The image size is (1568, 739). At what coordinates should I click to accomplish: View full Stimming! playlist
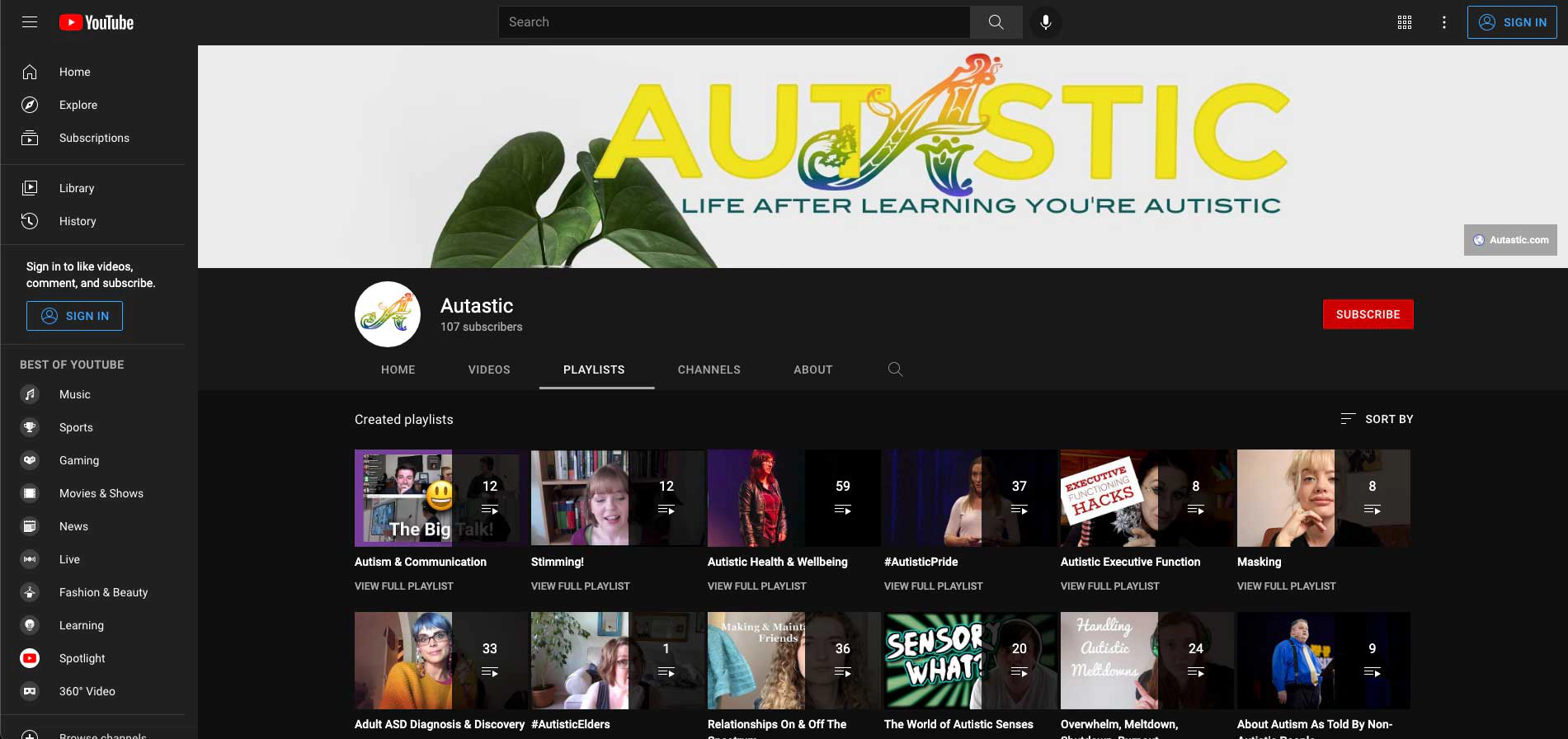click(581, 586)
